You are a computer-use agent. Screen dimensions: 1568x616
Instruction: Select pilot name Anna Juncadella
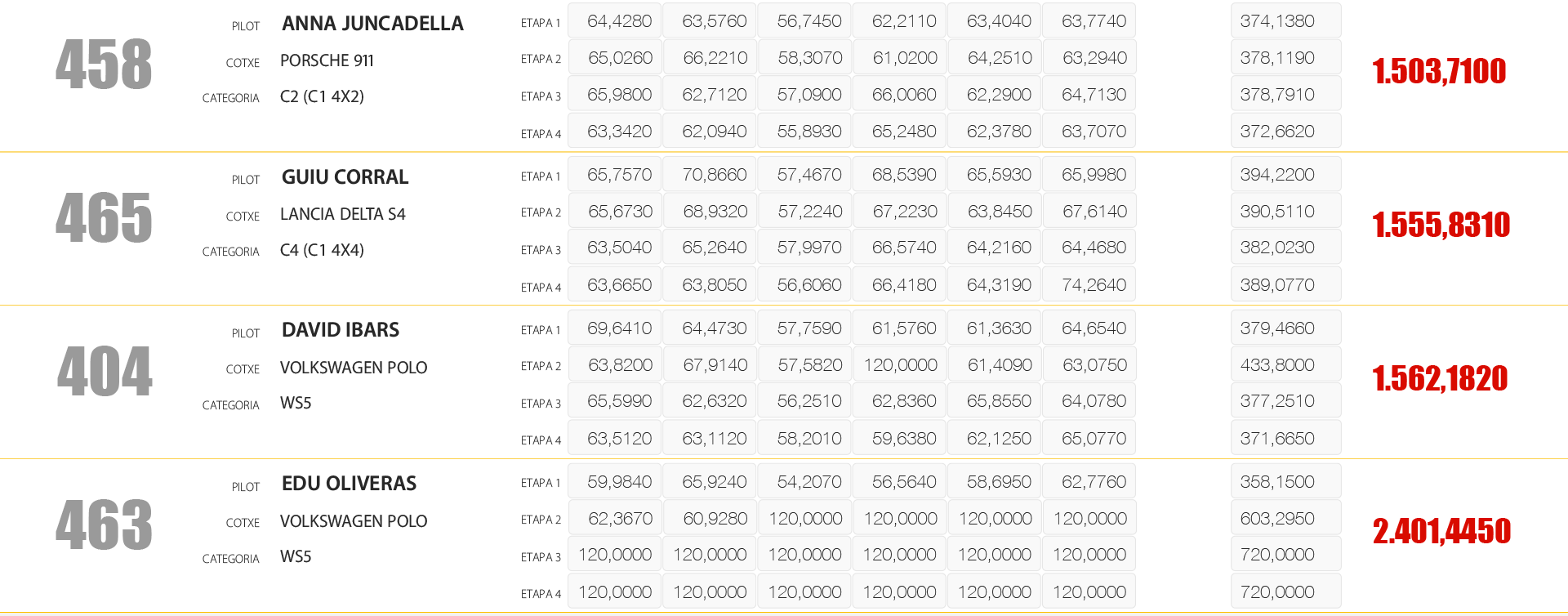tap(372, 24)
